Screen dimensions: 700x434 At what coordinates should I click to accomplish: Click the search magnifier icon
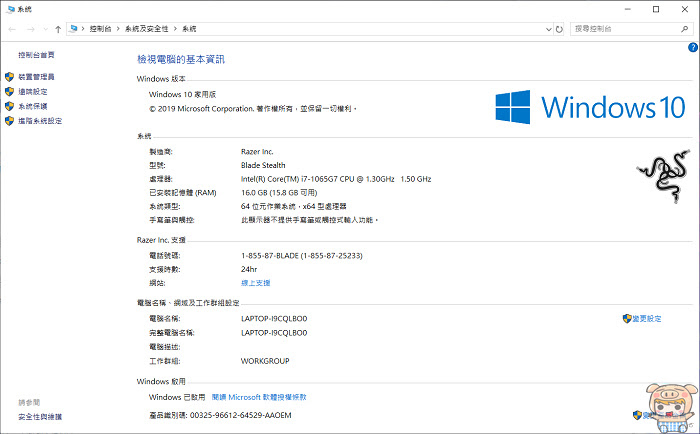click(684, 29)
